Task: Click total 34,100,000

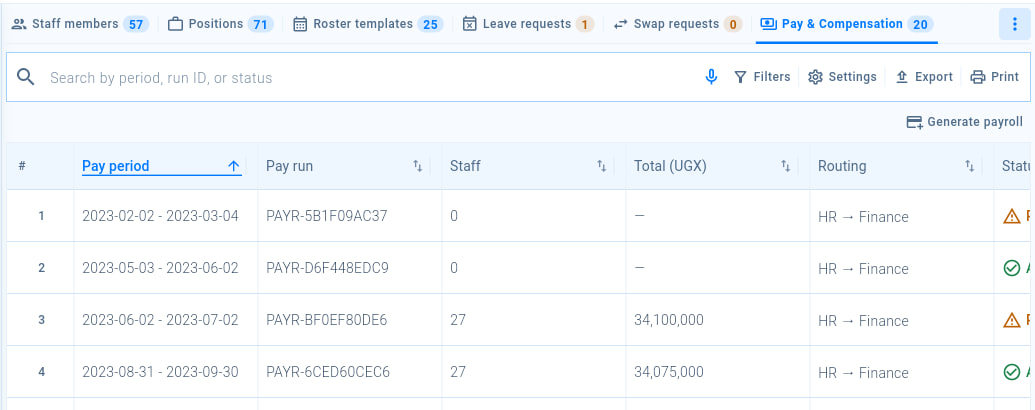Action: tap(669, 320)
